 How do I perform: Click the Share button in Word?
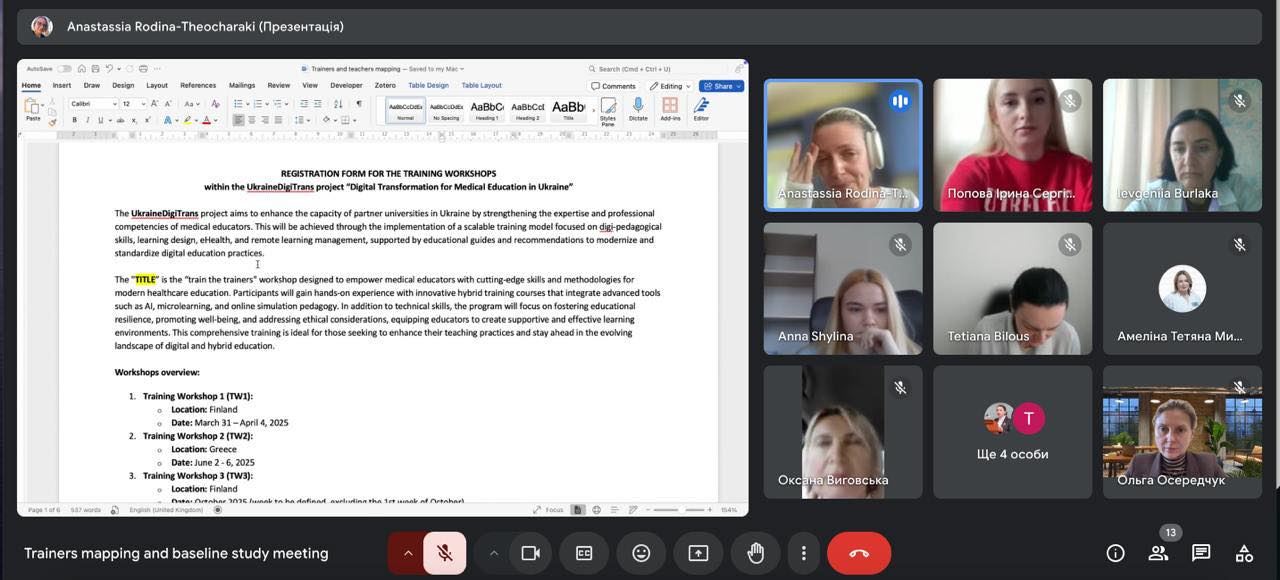click(721, 86)
